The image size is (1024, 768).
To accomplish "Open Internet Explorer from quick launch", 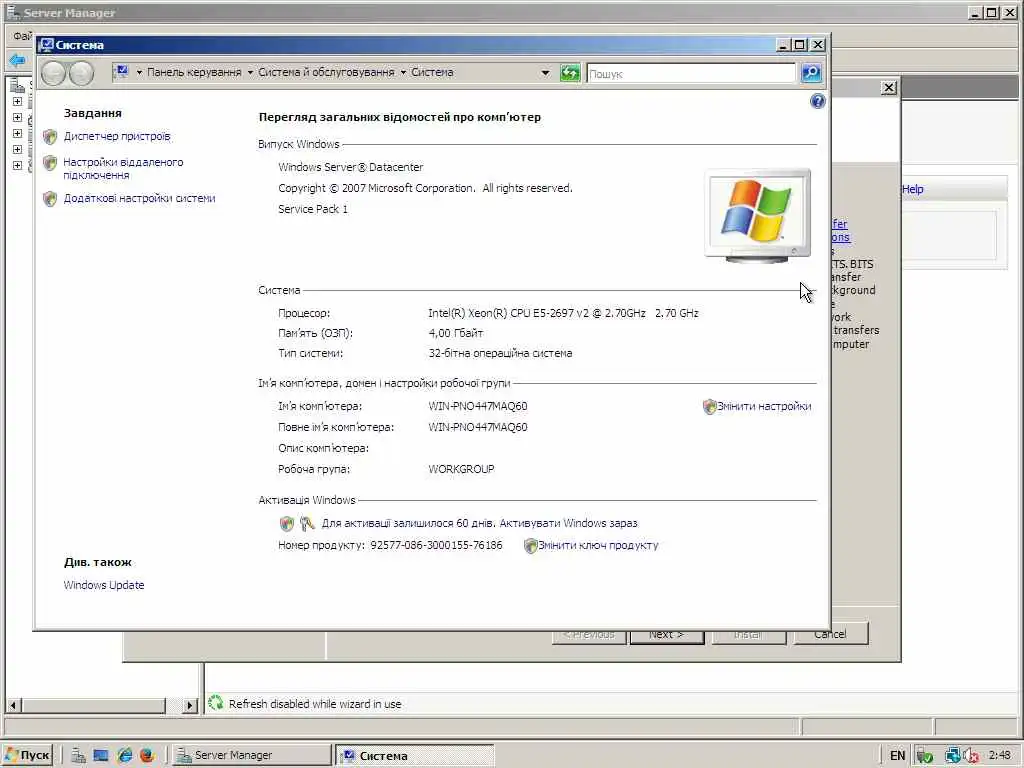I will click(124, 756).
